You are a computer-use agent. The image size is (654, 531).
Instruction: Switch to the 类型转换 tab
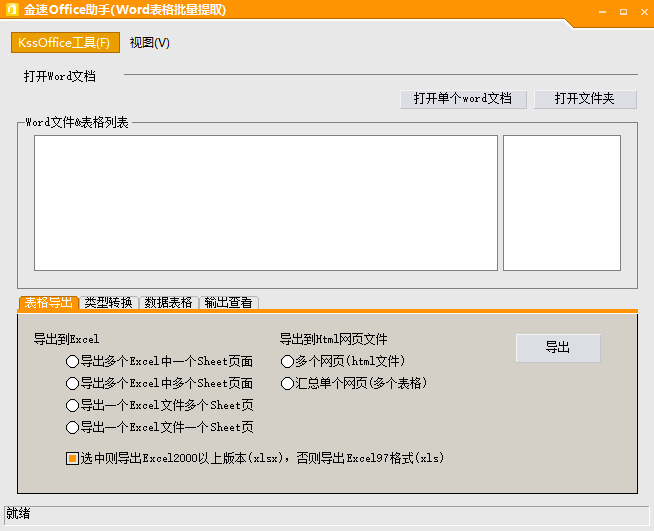coord(108,302)
